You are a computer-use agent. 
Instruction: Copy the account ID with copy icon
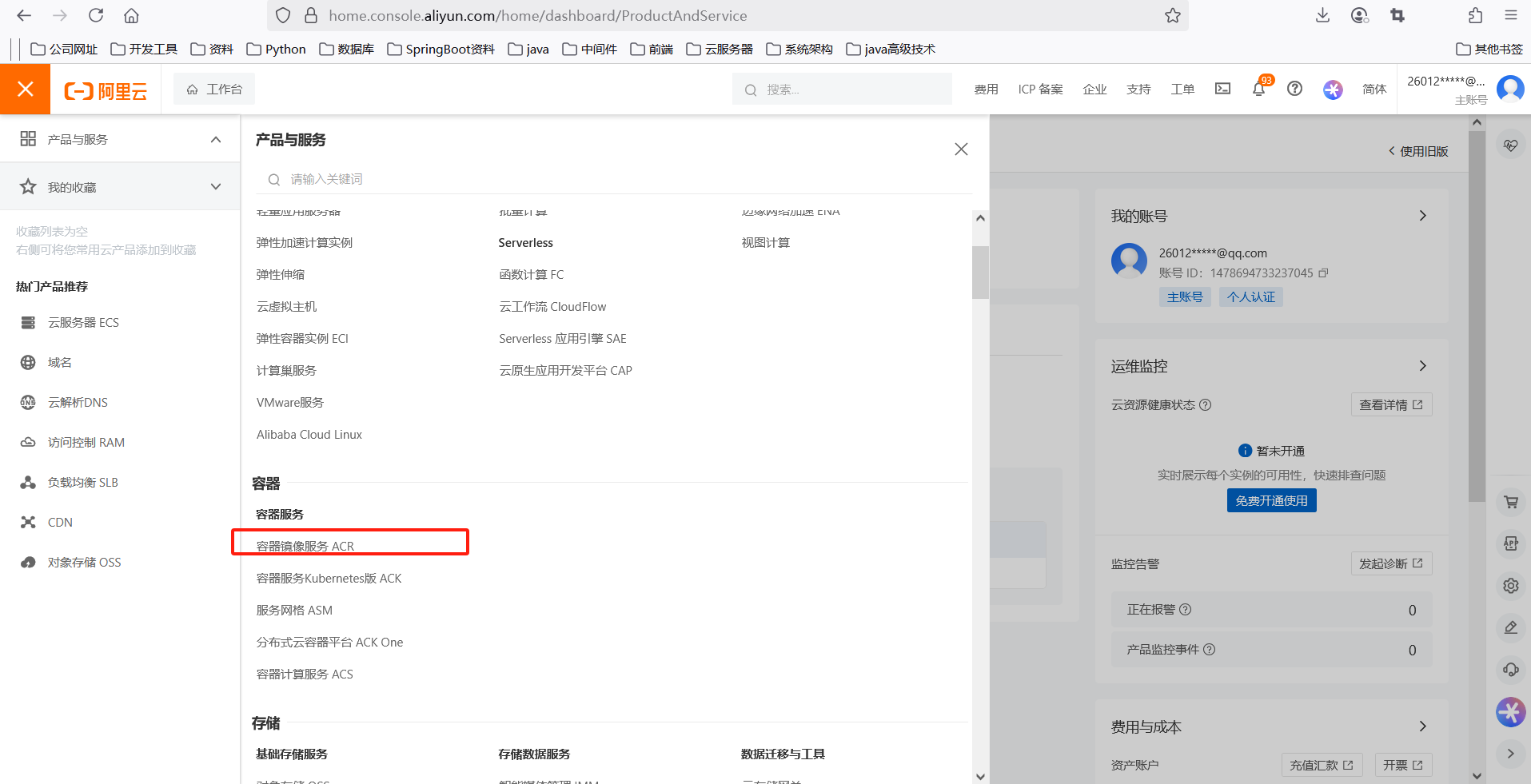pos(1323,273)
